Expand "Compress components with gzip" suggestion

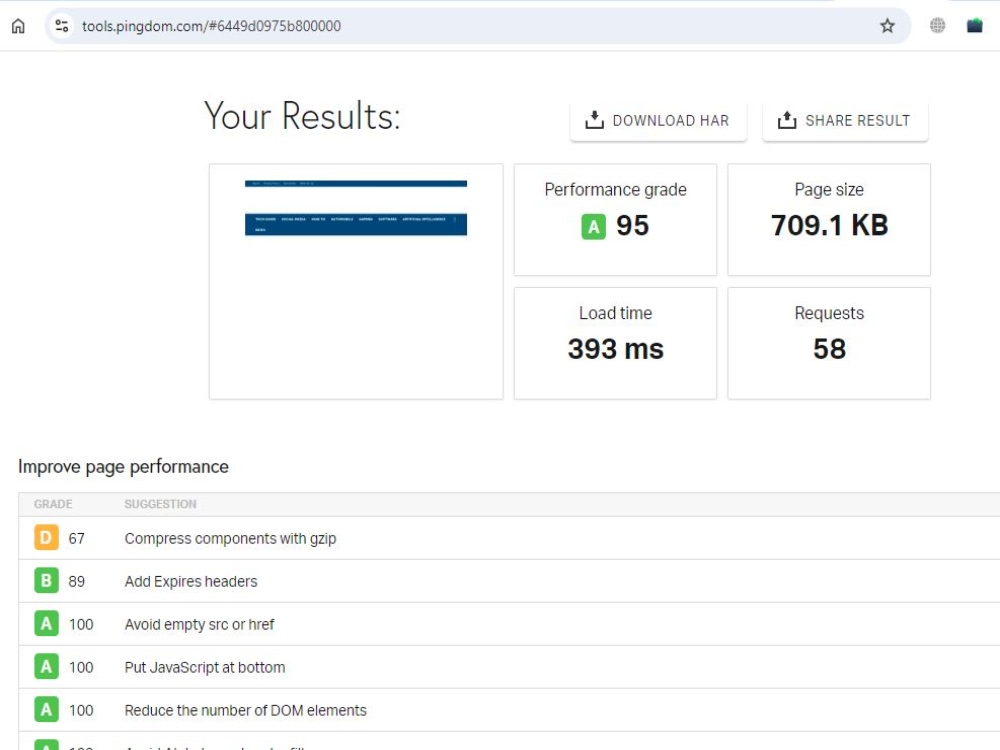coord(509,538)
